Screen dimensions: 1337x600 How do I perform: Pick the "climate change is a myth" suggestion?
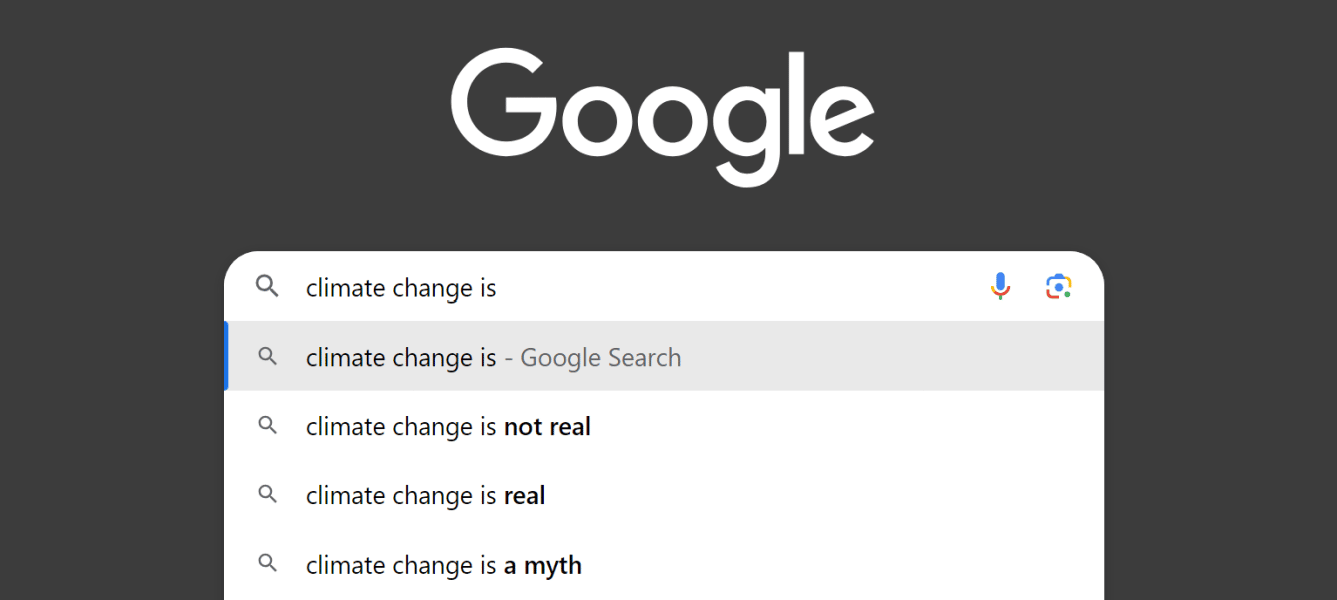click(443, 565)
